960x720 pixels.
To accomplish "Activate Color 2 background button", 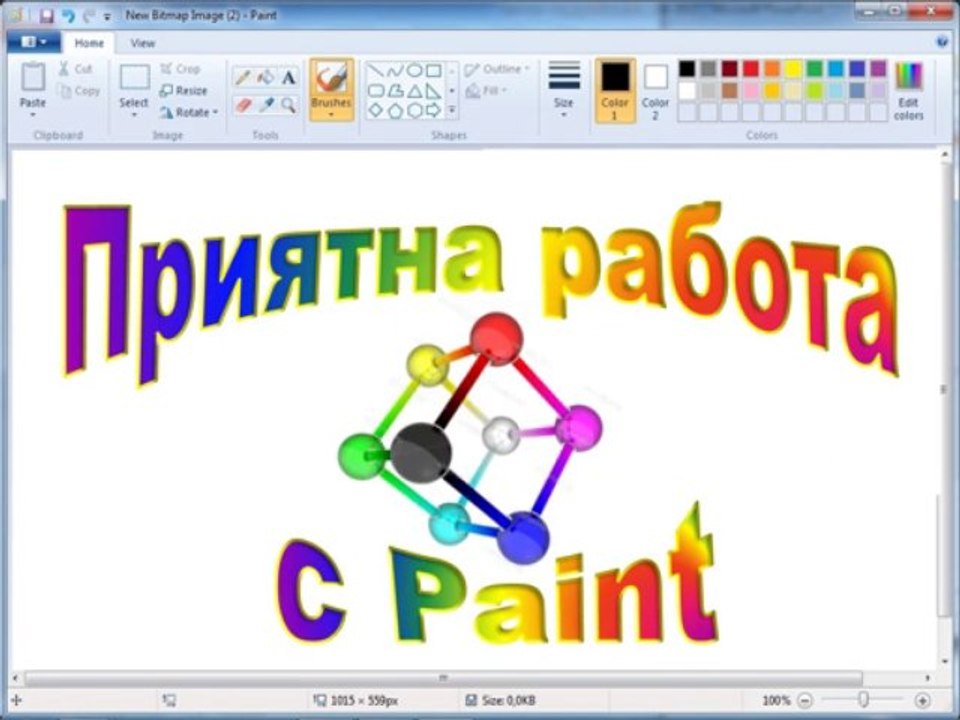I will click(x=655, y=91).
